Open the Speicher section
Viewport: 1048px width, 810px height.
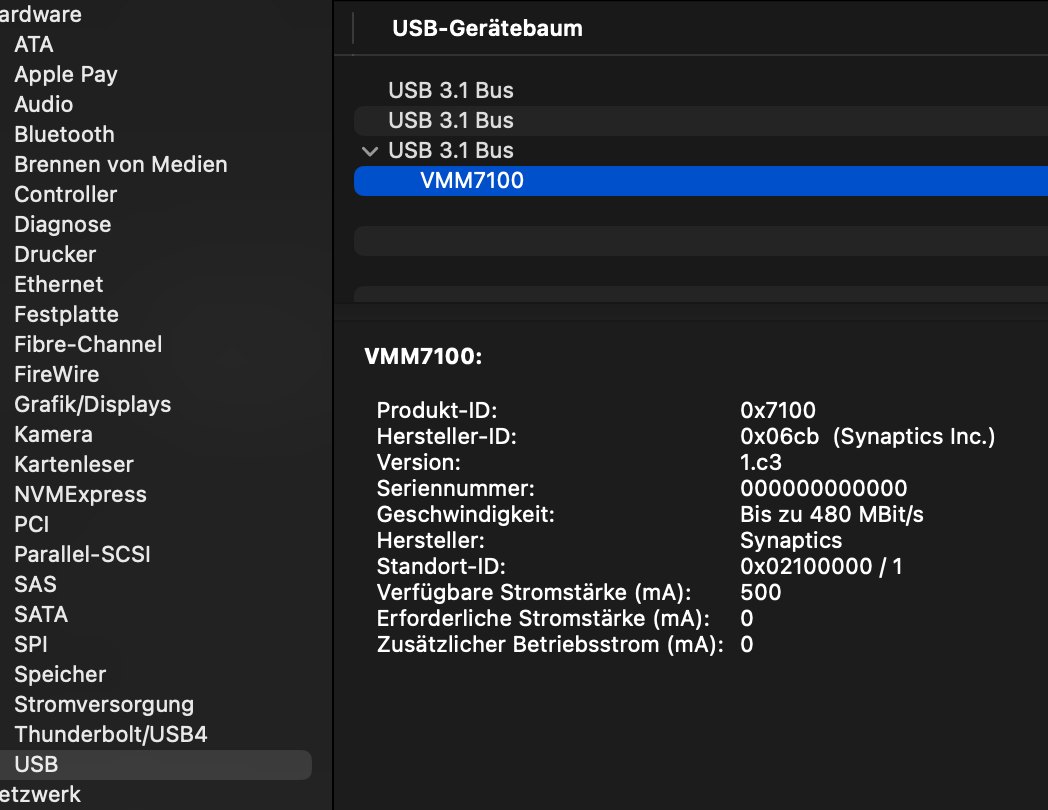click(60, 674)
